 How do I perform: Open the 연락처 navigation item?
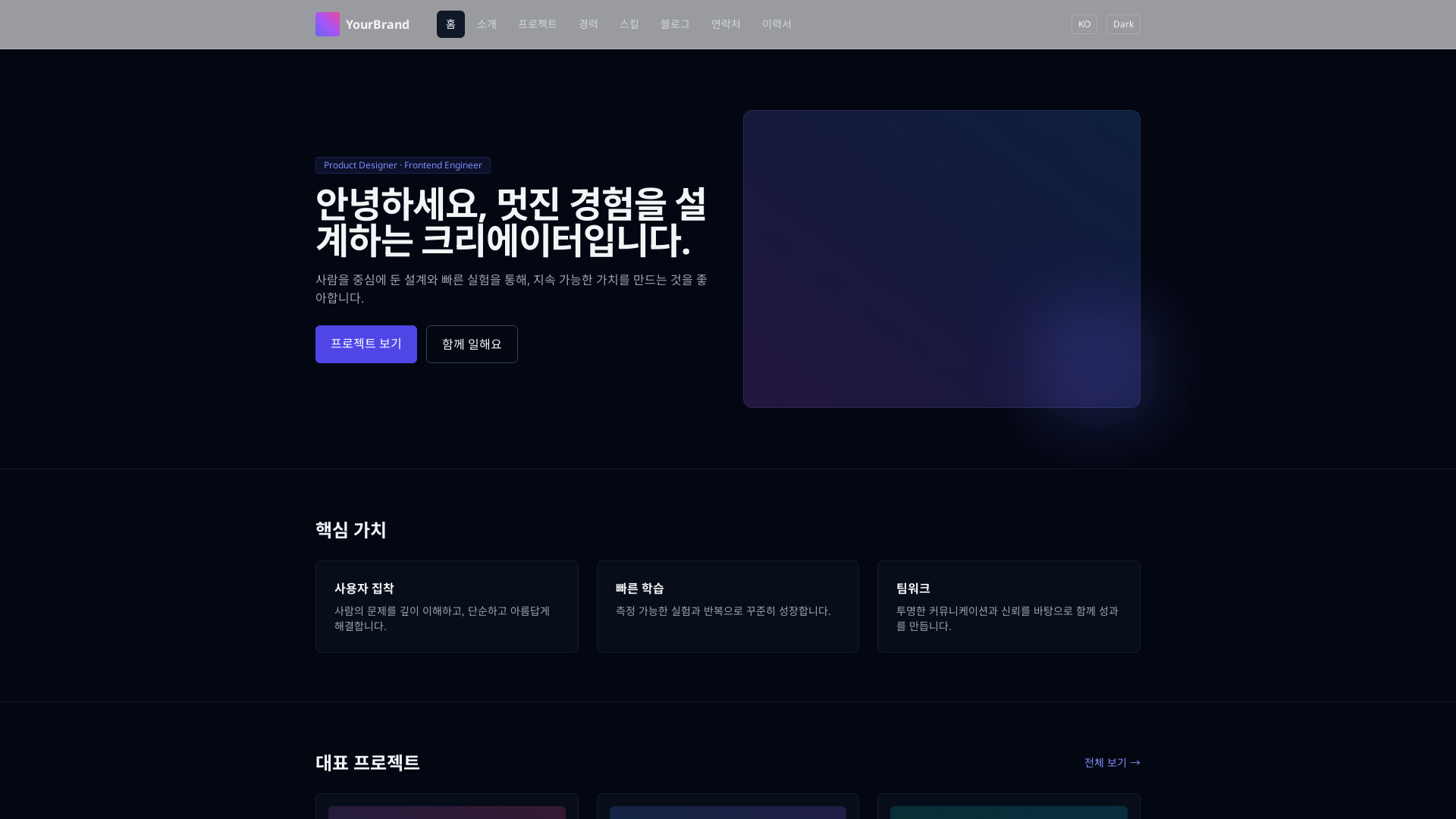click(726, 24)
